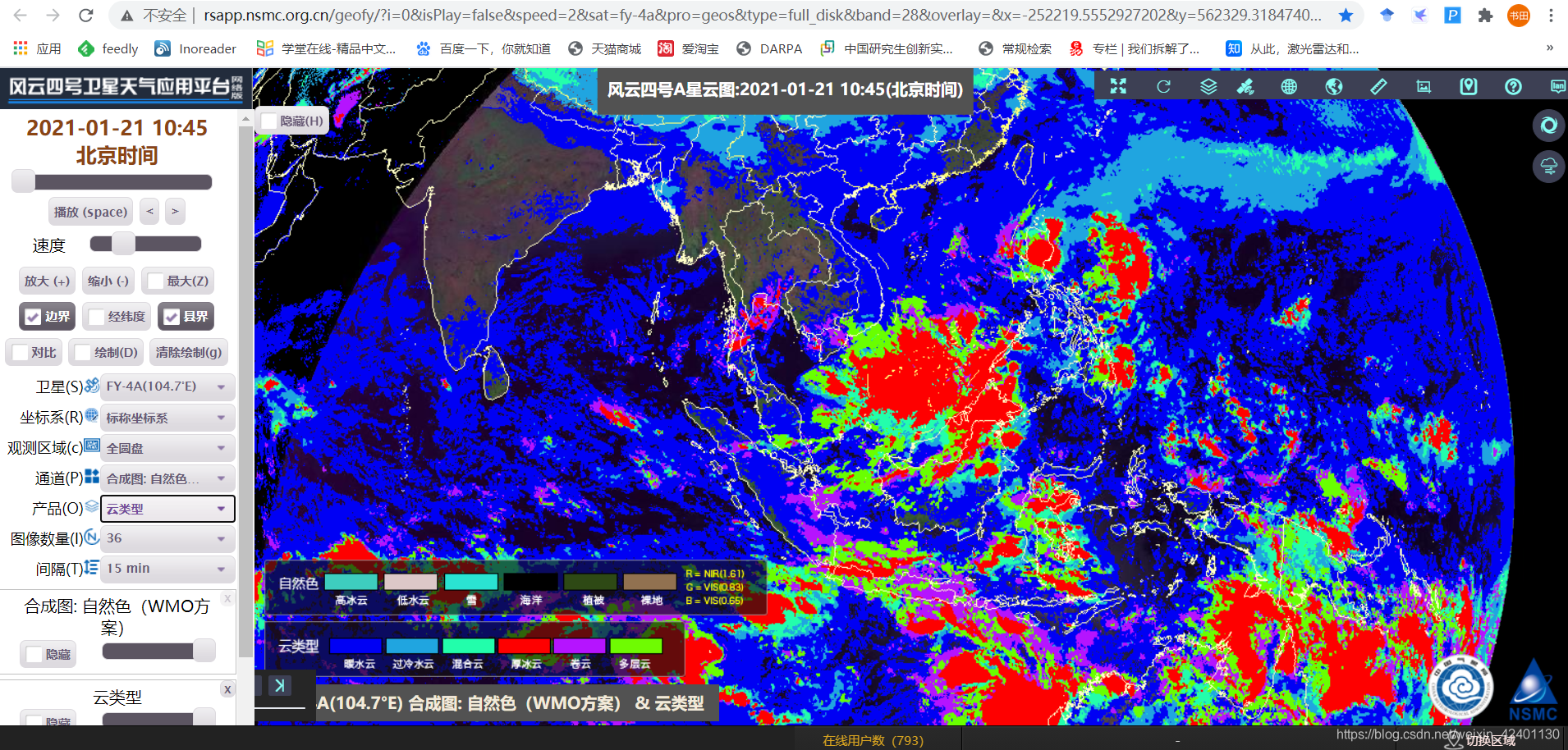Toggle the 县界 county border checkbox
This screenshot has height=750, width=1568.
click(172, 317)
